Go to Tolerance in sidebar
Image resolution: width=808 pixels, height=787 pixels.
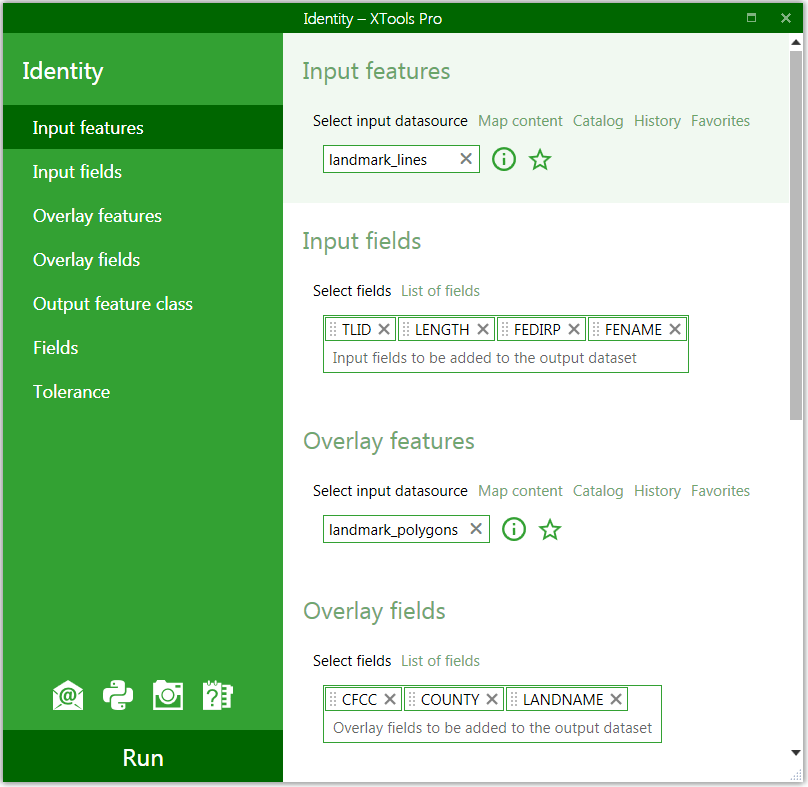143,392
